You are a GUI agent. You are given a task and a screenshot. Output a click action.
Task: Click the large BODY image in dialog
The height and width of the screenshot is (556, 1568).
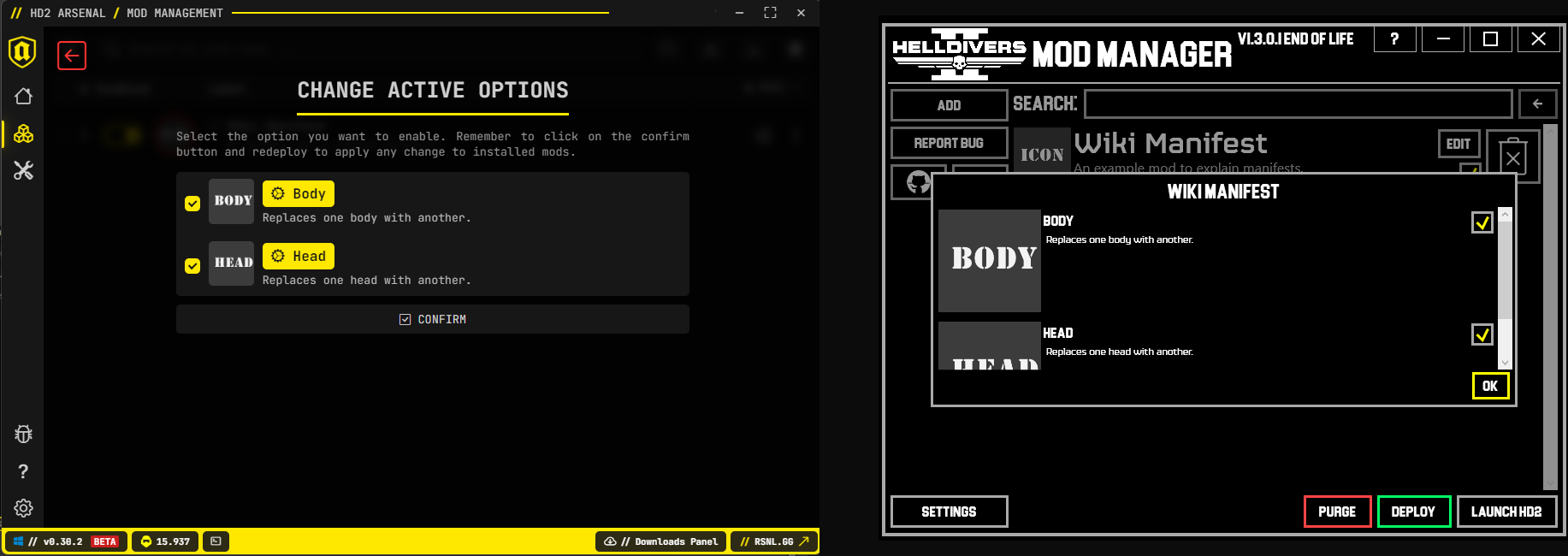[990, 261]
